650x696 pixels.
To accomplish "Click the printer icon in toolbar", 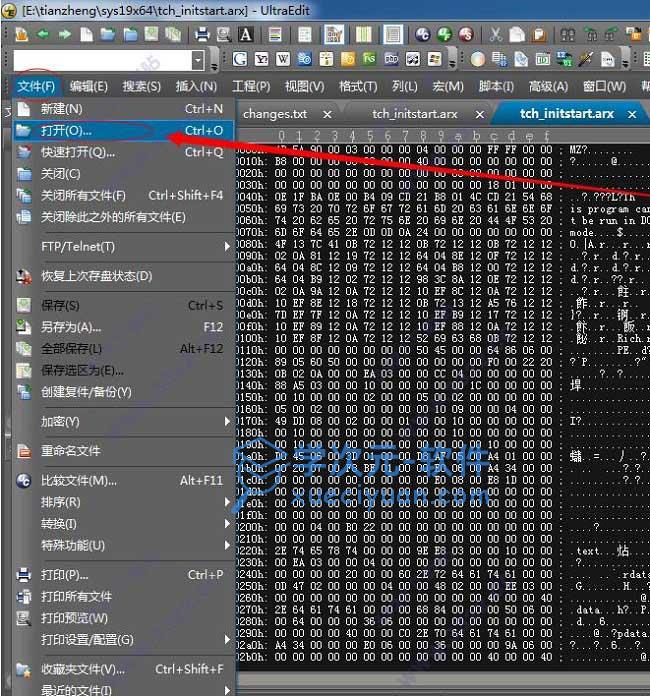I will pyautogui.click(x=202, y=34).
